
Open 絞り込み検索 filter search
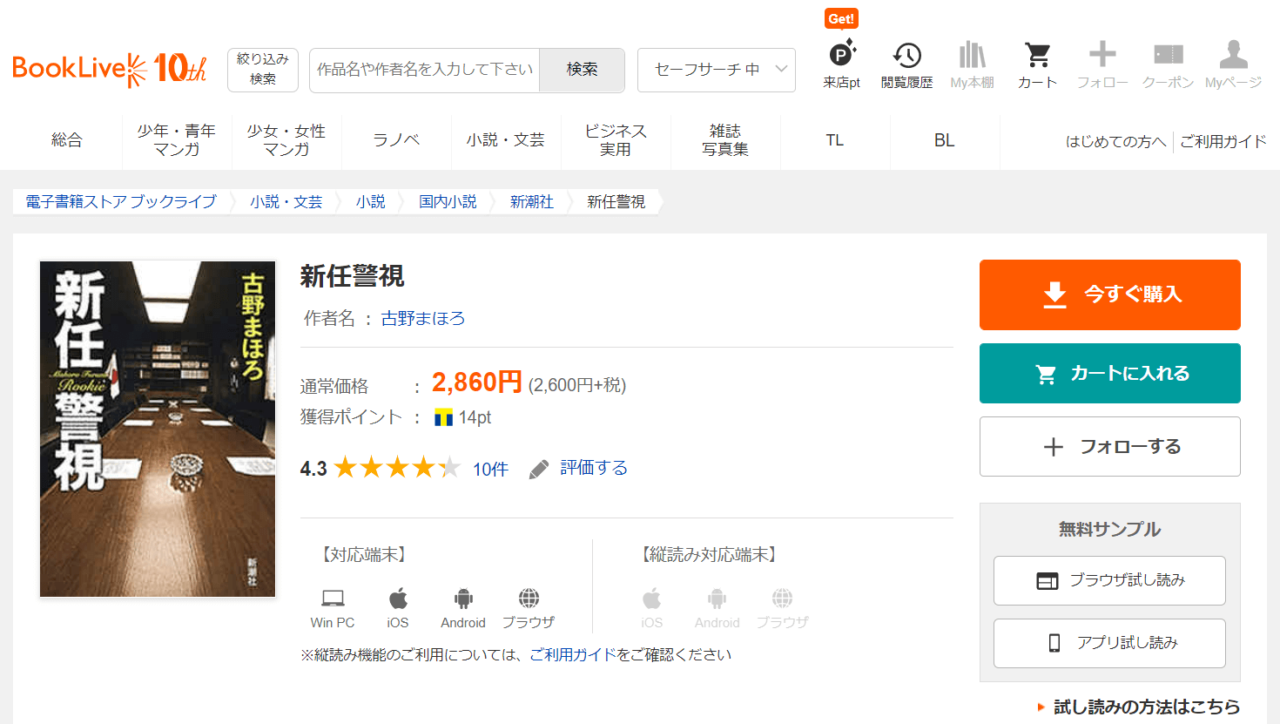tap(263, 70)
